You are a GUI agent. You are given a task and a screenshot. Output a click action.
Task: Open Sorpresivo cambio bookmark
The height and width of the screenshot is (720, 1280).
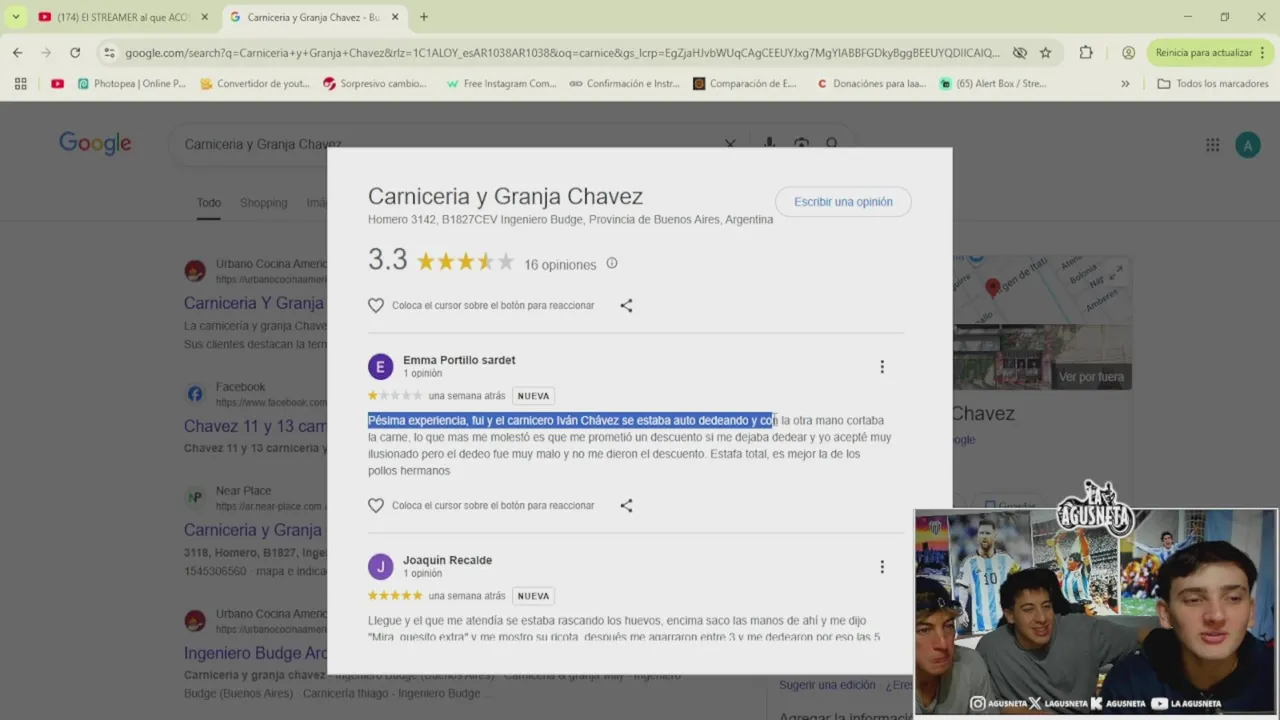tap(375, 84)
